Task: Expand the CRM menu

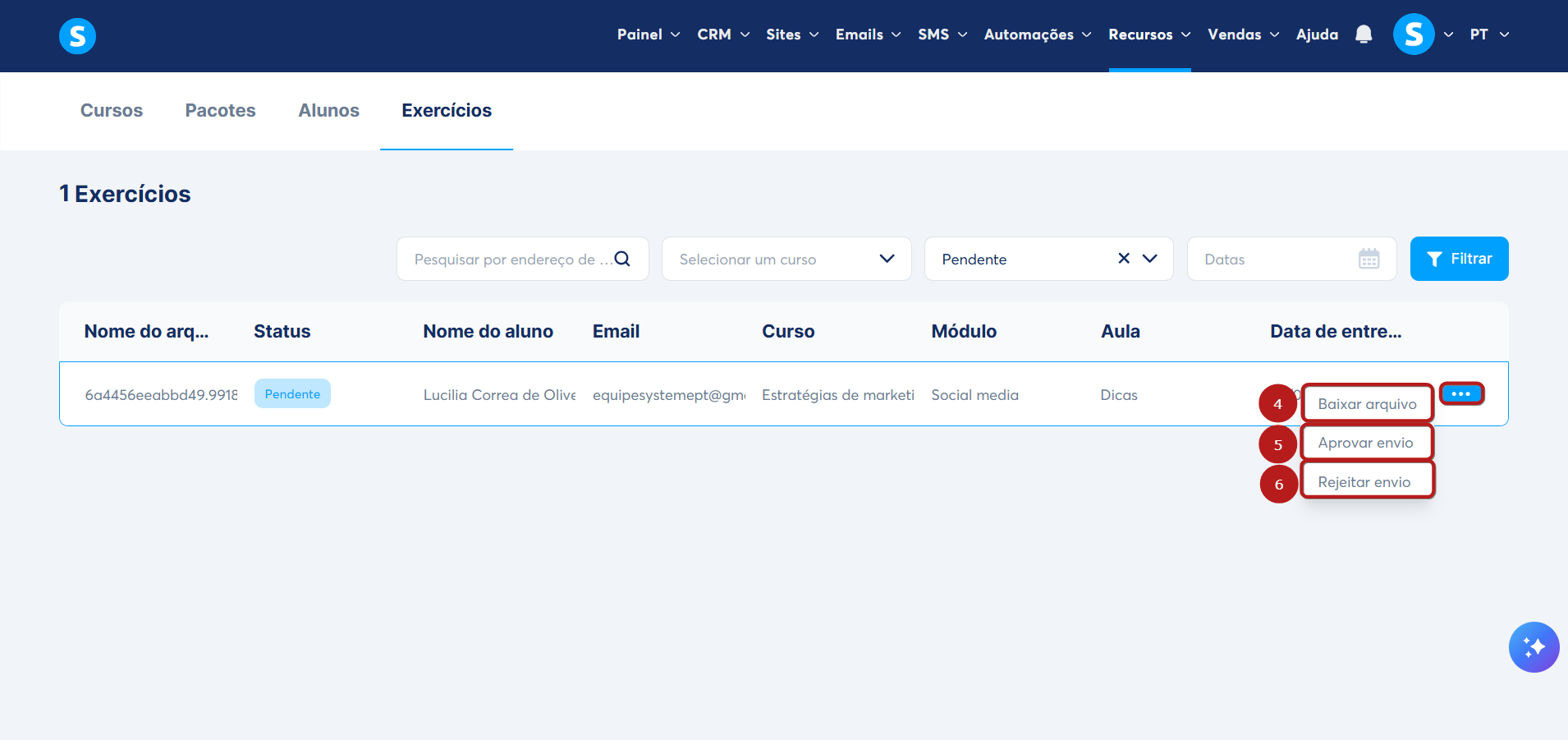Action: click(x=723, y=34)
